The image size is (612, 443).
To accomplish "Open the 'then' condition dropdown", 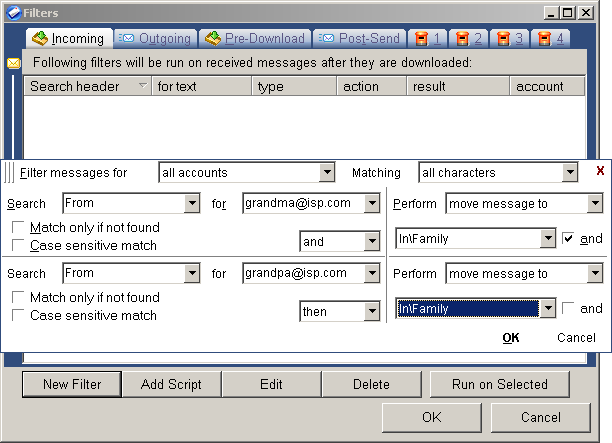I will click(x=372, y=312).
